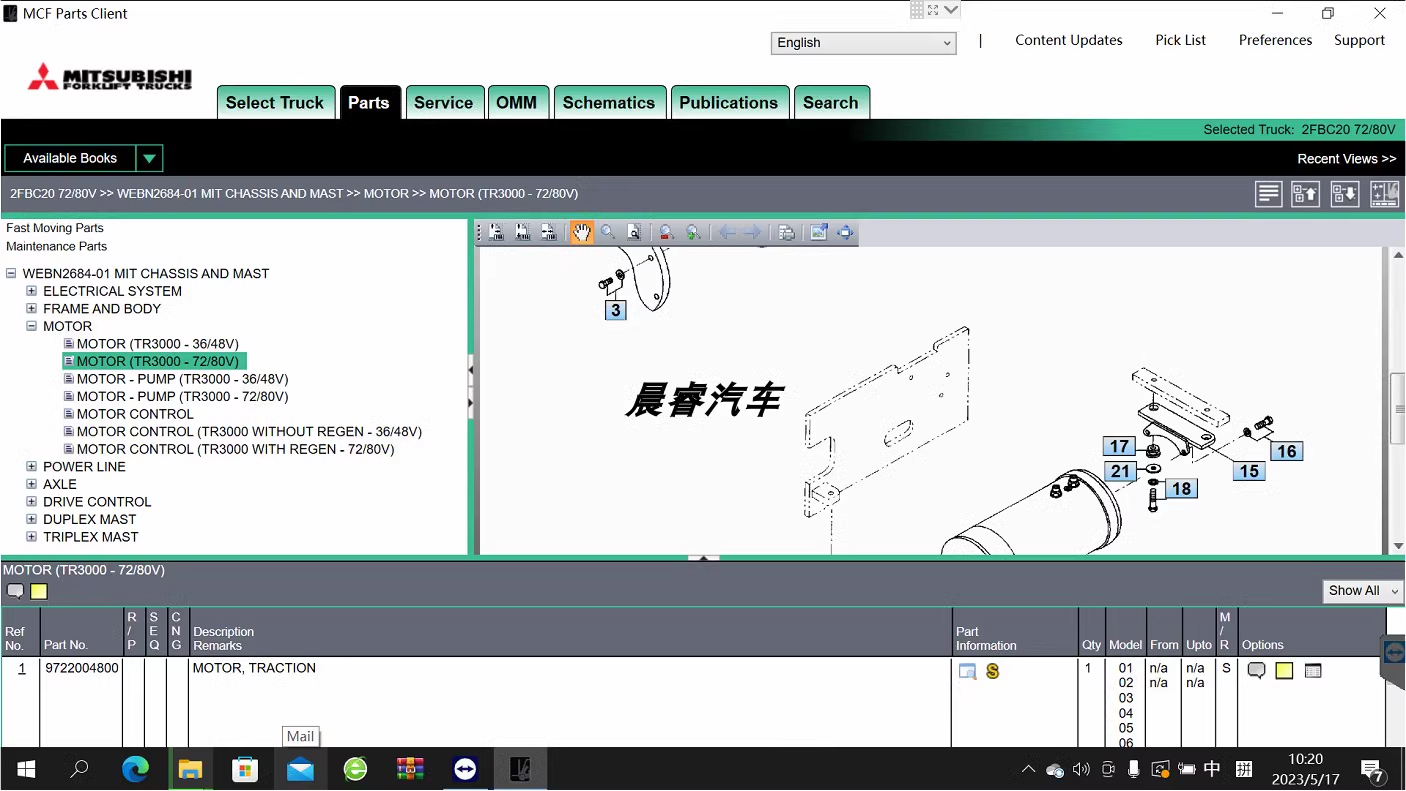Image resolution: width=1406 pixels, height=791 pixels.
Task: Open Recent Views list
Action: 1346,159
